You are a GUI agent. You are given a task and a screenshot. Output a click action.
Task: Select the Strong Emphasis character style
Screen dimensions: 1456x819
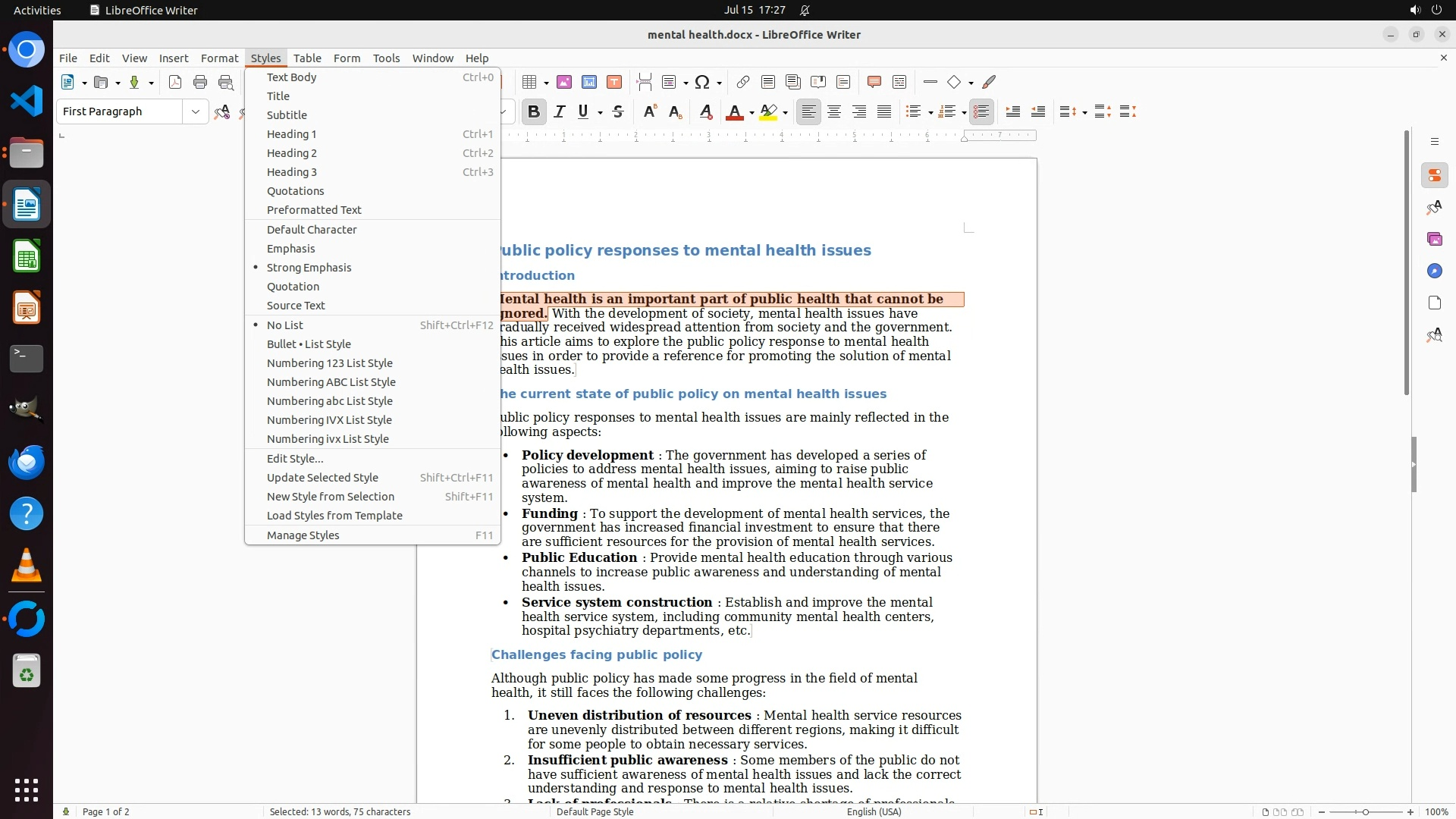309,268
